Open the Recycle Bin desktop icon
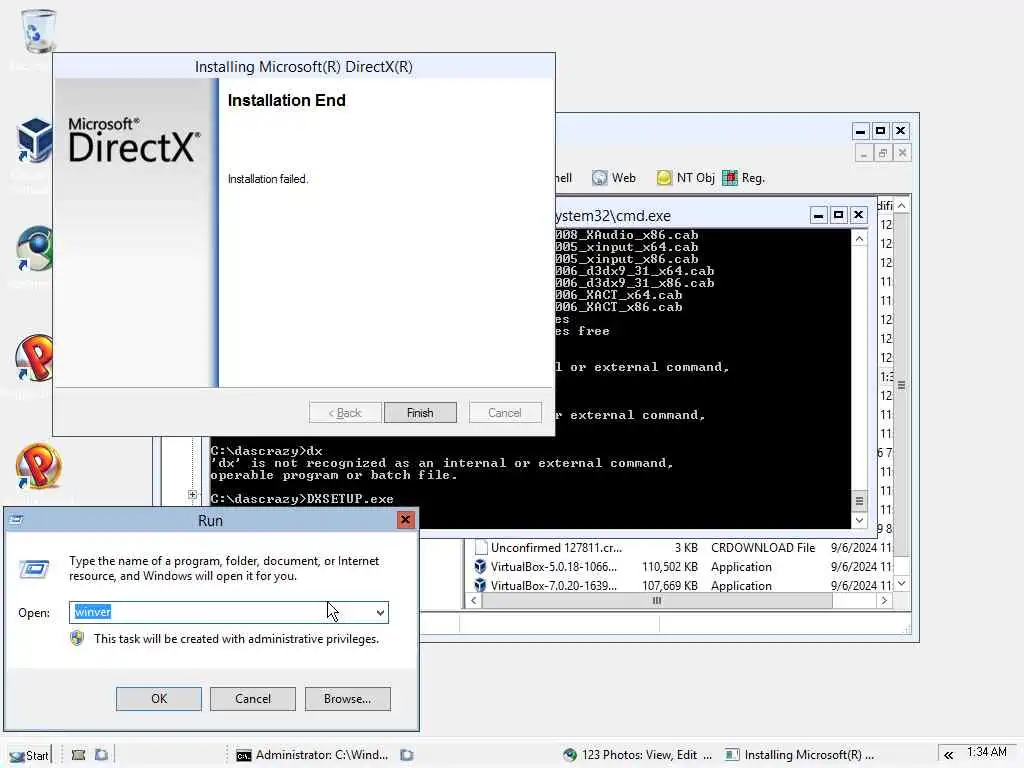The width and height of the screenshot is (1024, 768). [38, 31]
